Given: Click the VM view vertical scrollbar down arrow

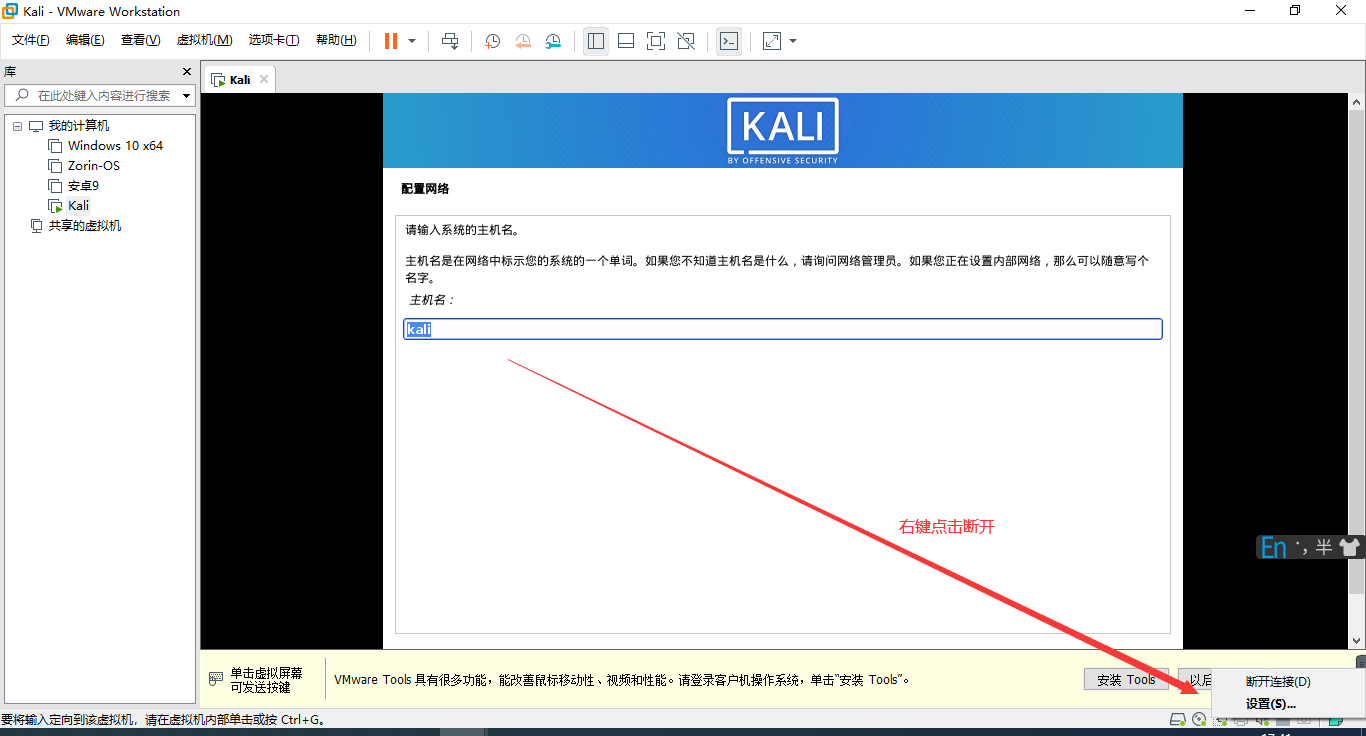Looking at the screenshot, I should 1357,640.
